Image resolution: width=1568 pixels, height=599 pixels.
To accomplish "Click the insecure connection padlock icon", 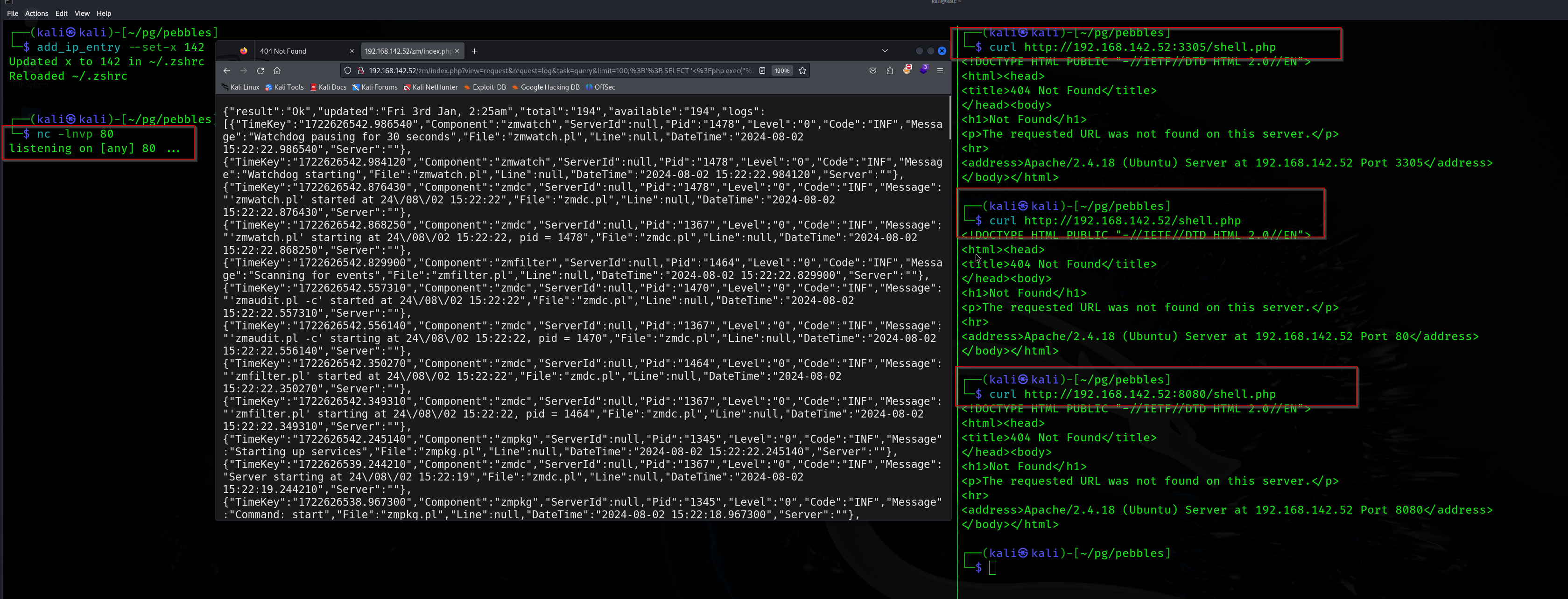I will click(x=360, y=70).
